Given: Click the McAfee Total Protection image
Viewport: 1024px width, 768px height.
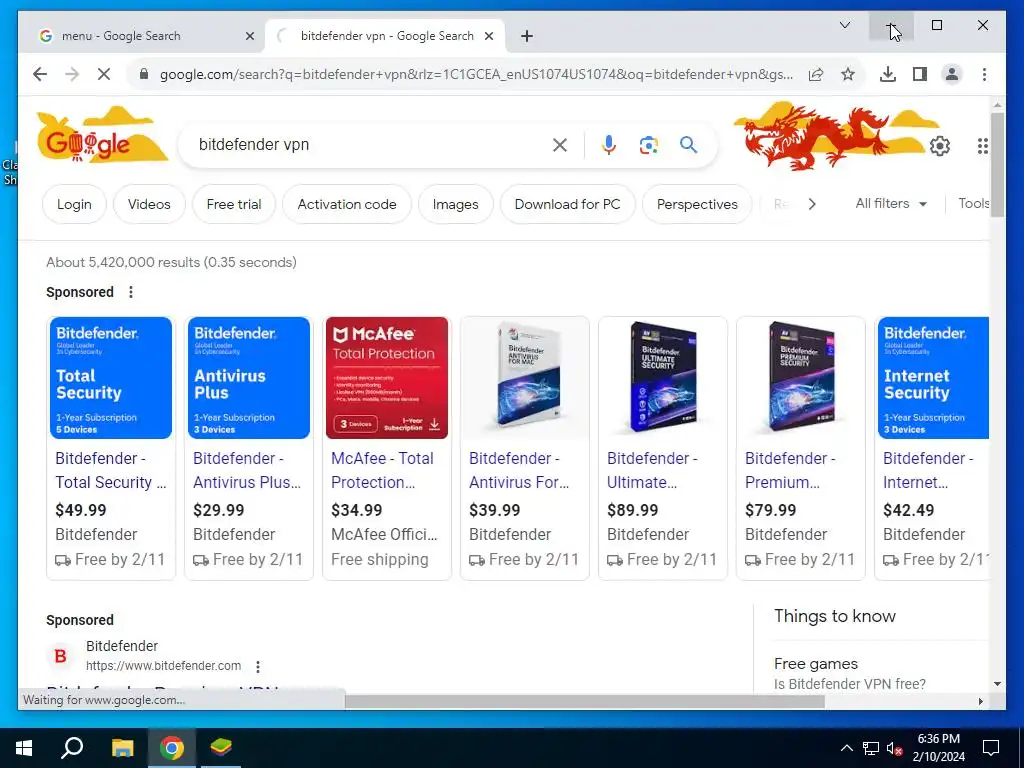Looking at the screenshot, I should point(387,378).
